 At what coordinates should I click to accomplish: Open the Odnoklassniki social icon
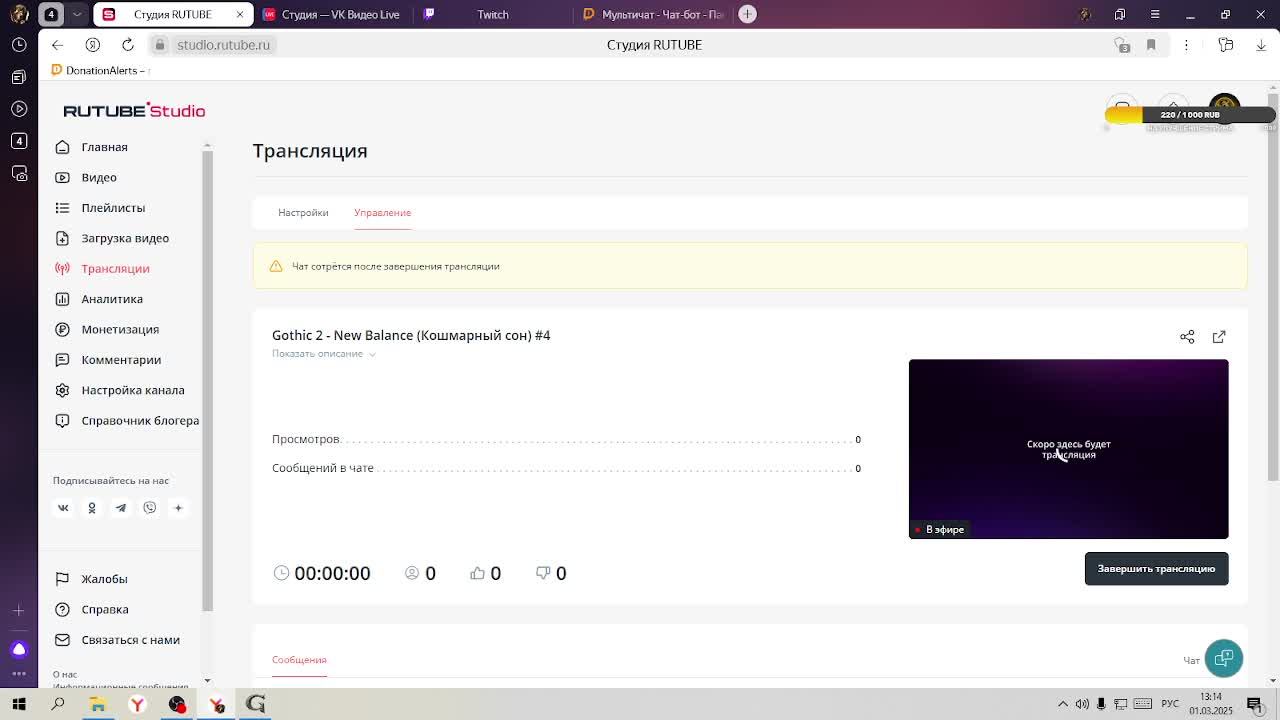pyautogui.click(x=92, y=508)
